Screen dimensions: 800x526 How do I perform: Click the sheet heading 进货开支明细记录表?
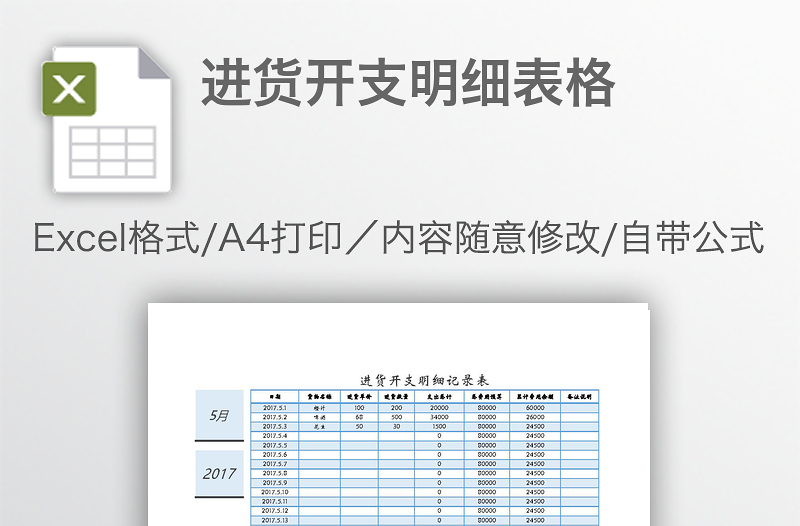click(424, 381)
